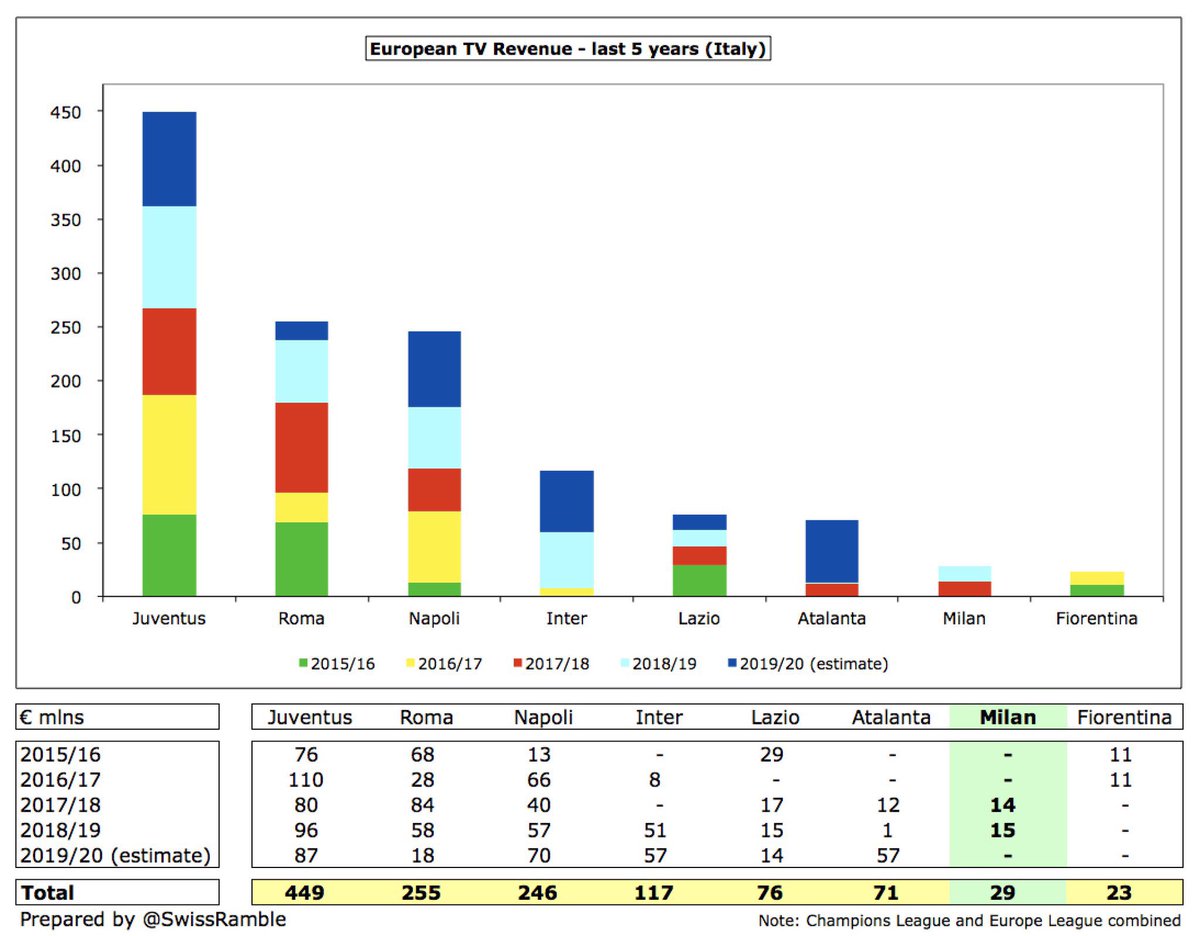Click Inter's dark blue 2019/20 bar segment
Screen dimensions: 1200x936
click(566, 501)
